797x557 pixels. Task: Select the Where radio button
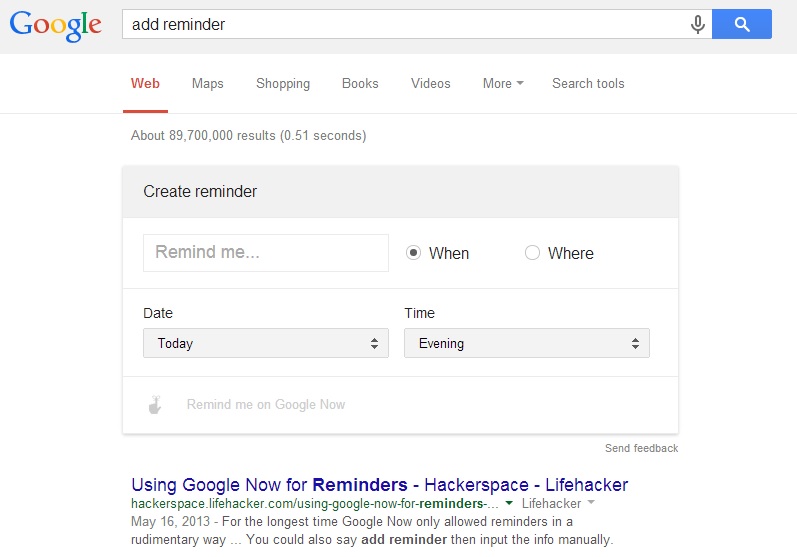coord(532,253)
